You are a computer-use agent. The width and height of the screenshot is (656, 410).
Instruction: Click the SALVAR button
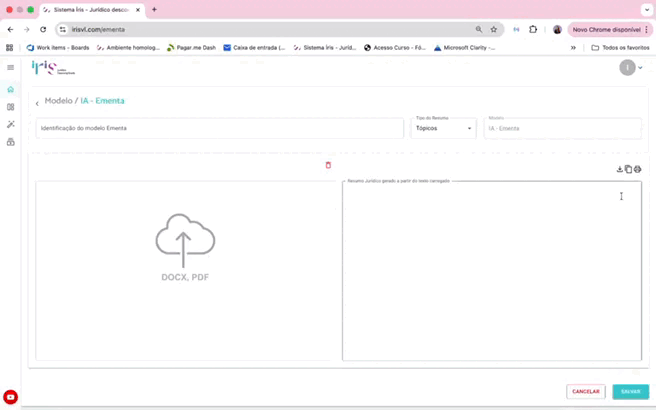point(630,391)
